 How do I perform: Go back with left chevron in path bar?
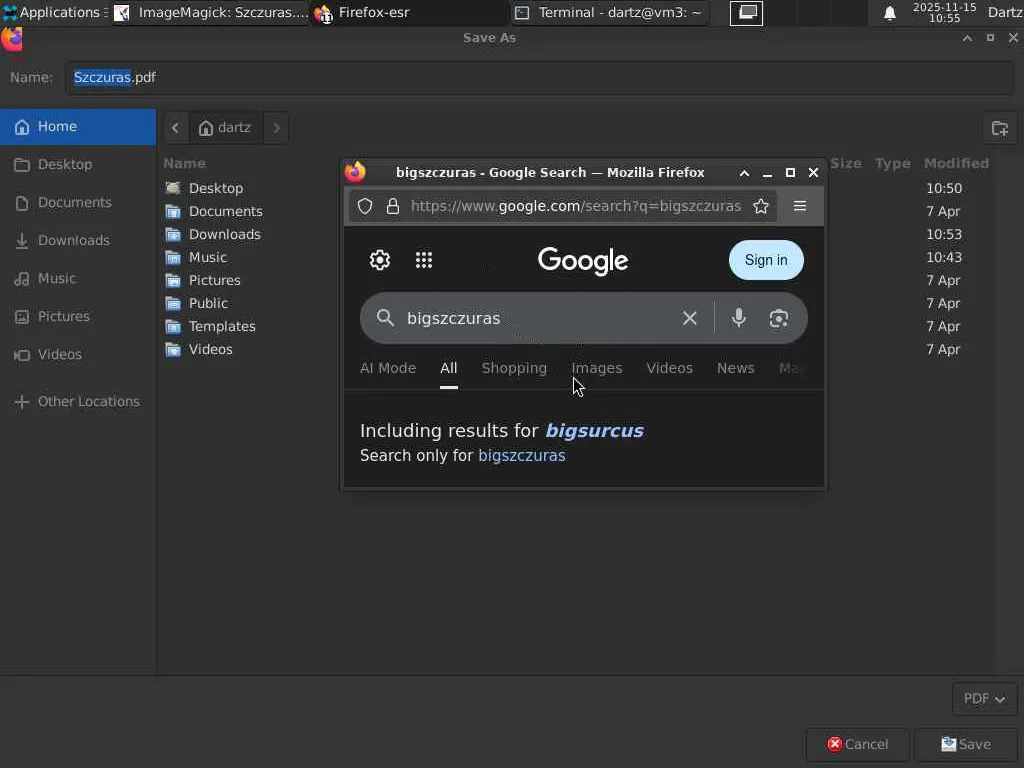click(175, 128)
